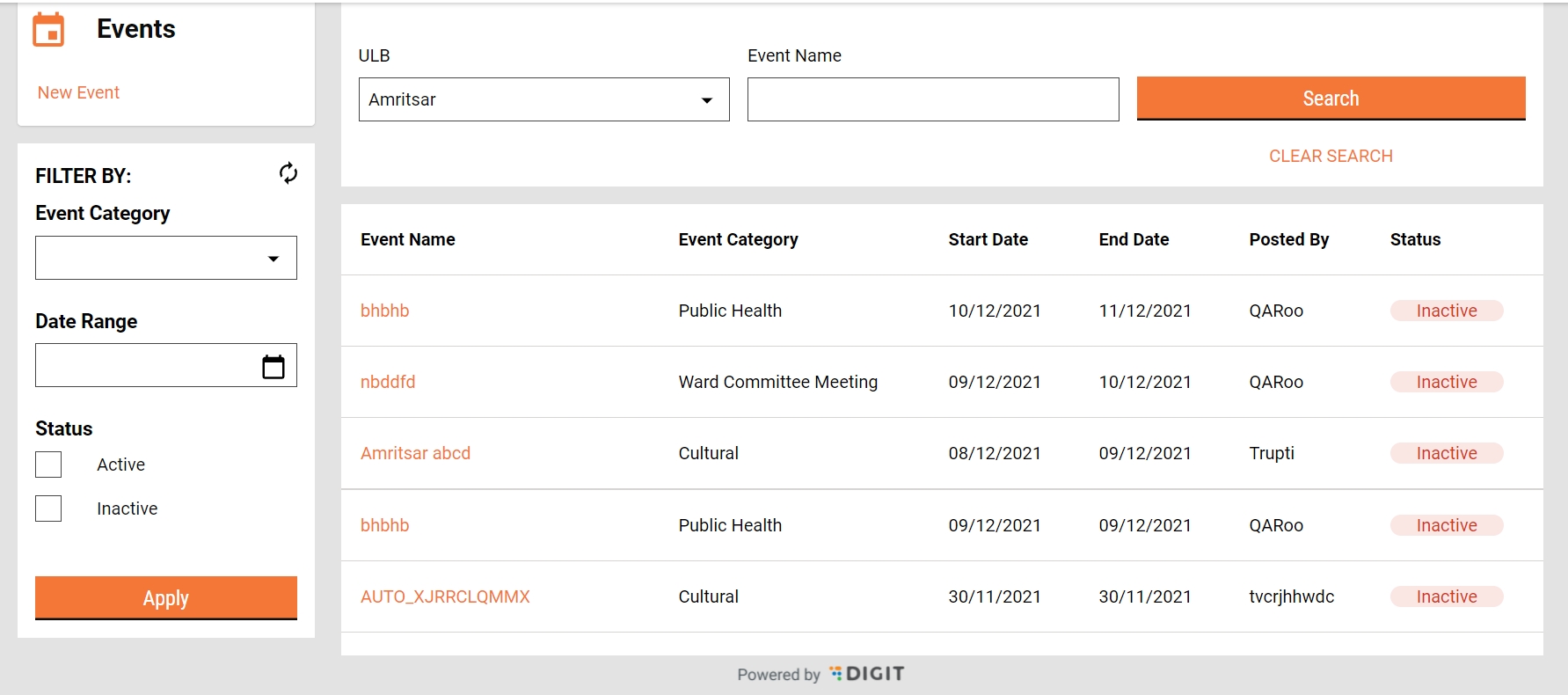Open the date picker calendar icon
Image resolution: width=1568 pixels, height=695 pixels.
coord(273,366)
